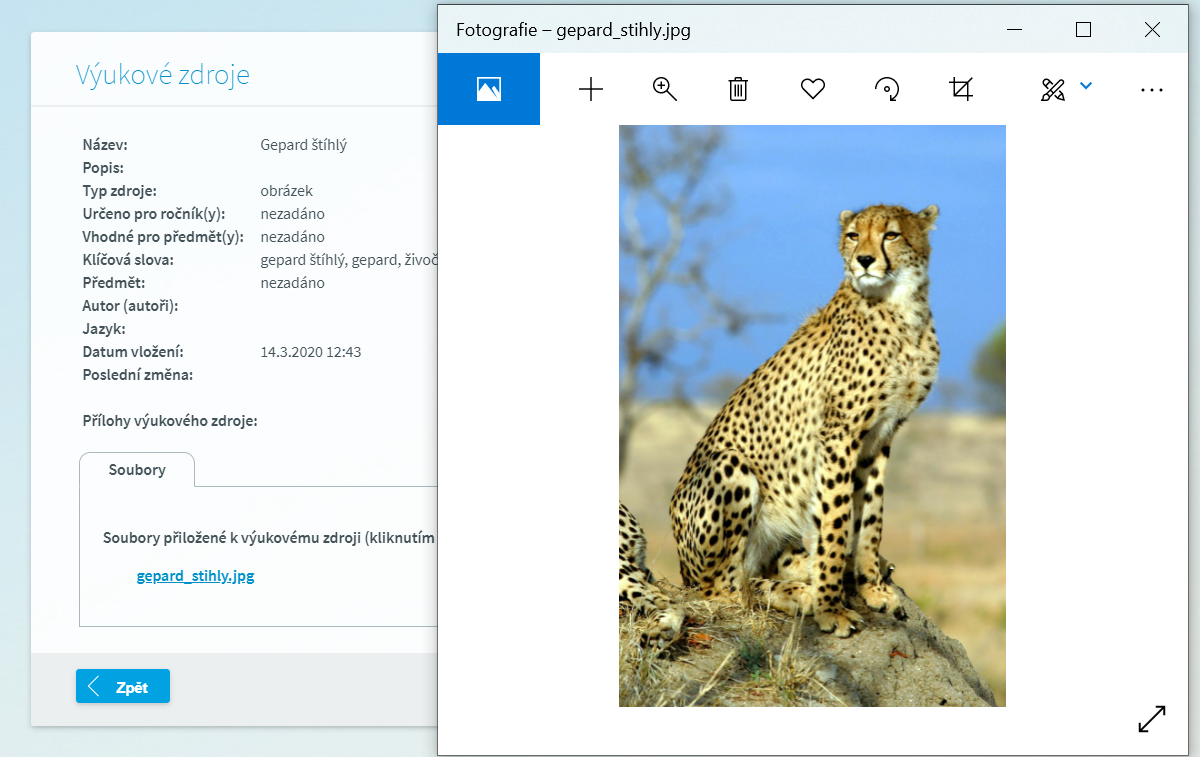Enter full screen with diagonal arrows icon

pyautogui.click(x=1152, y=719)
